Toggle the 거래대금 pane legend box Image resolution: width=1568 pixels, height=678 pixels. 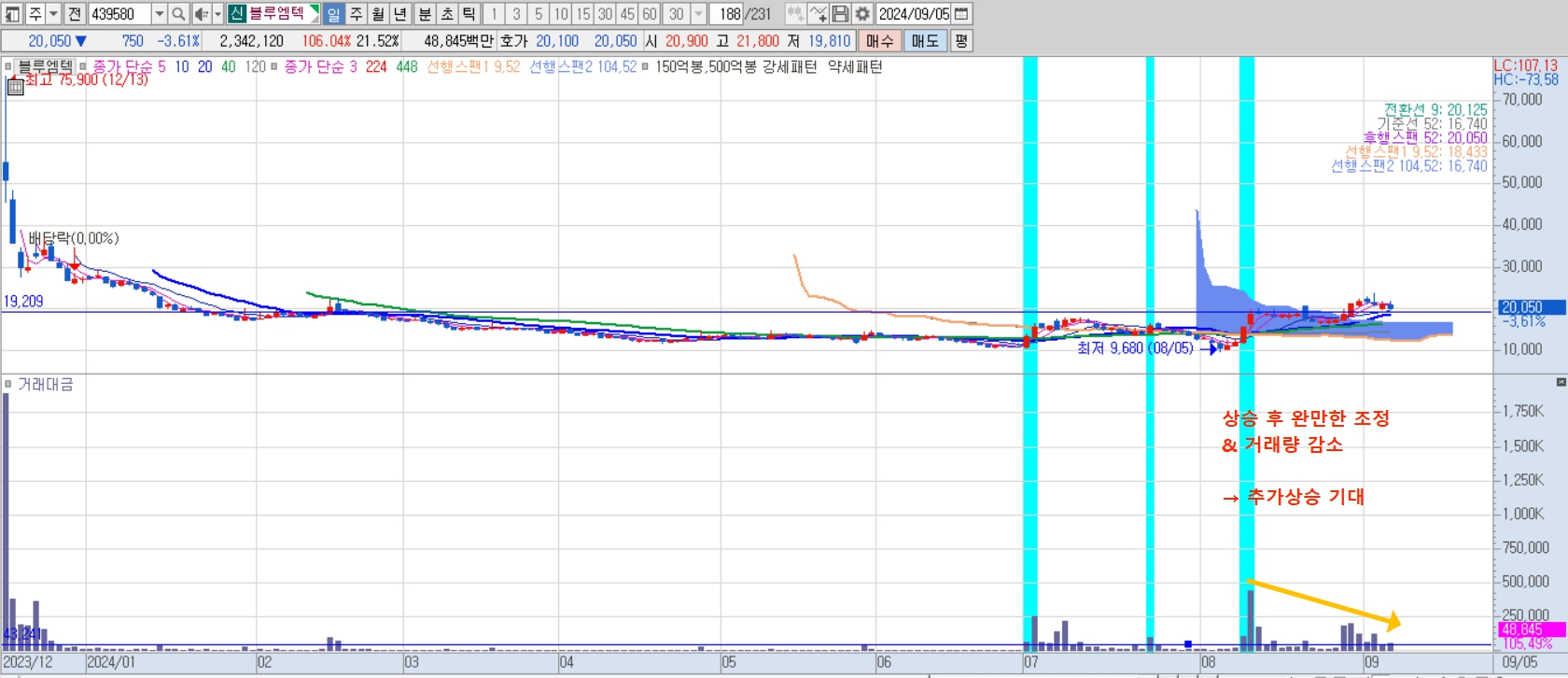(x=8, y=384)
